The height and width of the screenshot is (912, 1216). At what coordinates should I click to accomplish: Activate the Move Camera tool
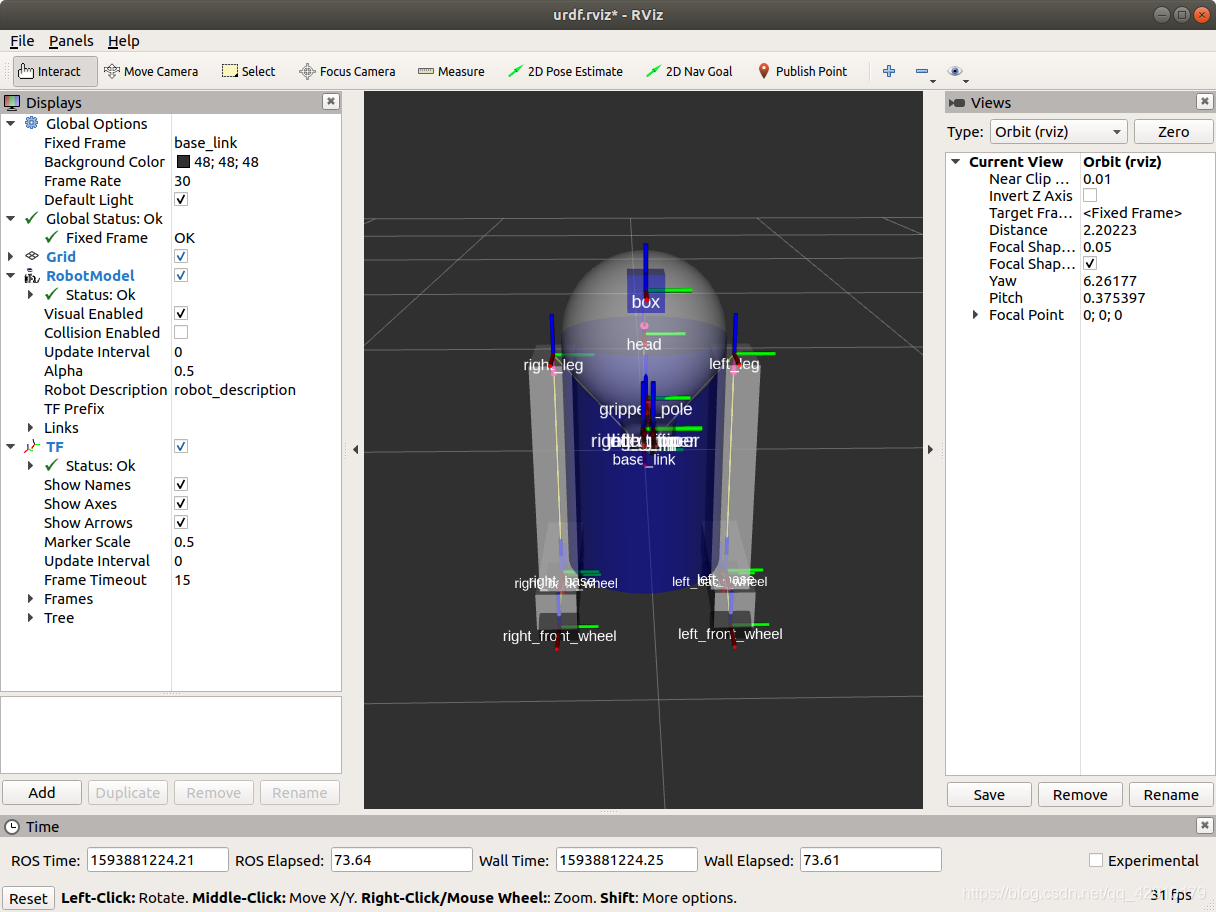click(151, 71)
